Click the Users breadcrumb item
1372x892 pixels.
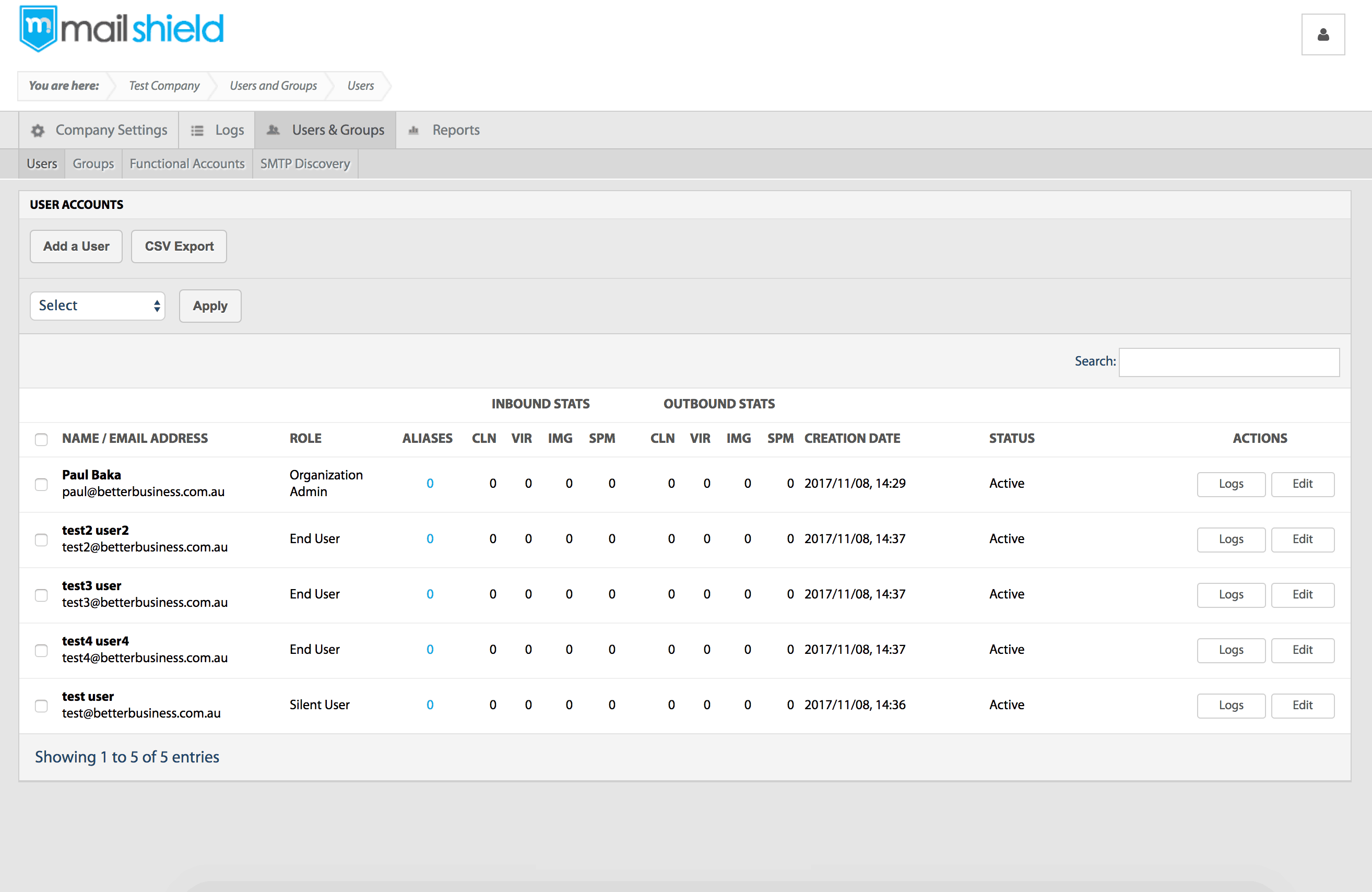pos(361,86)
